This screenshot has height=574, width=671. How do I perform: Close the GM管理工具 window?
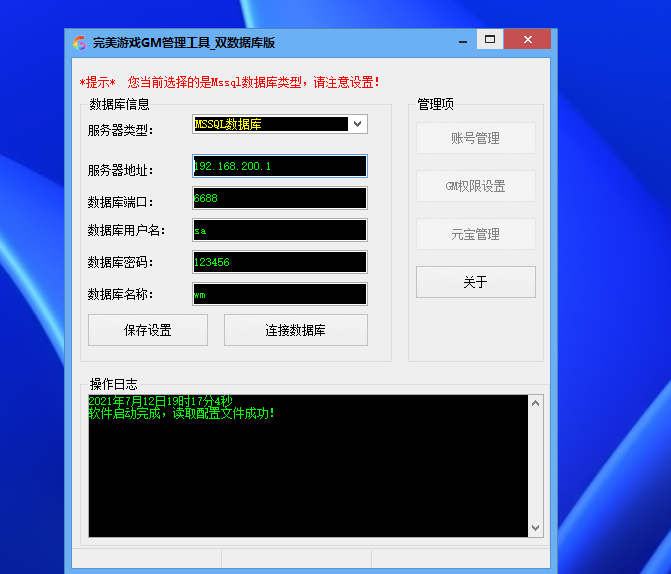[528, 39]
